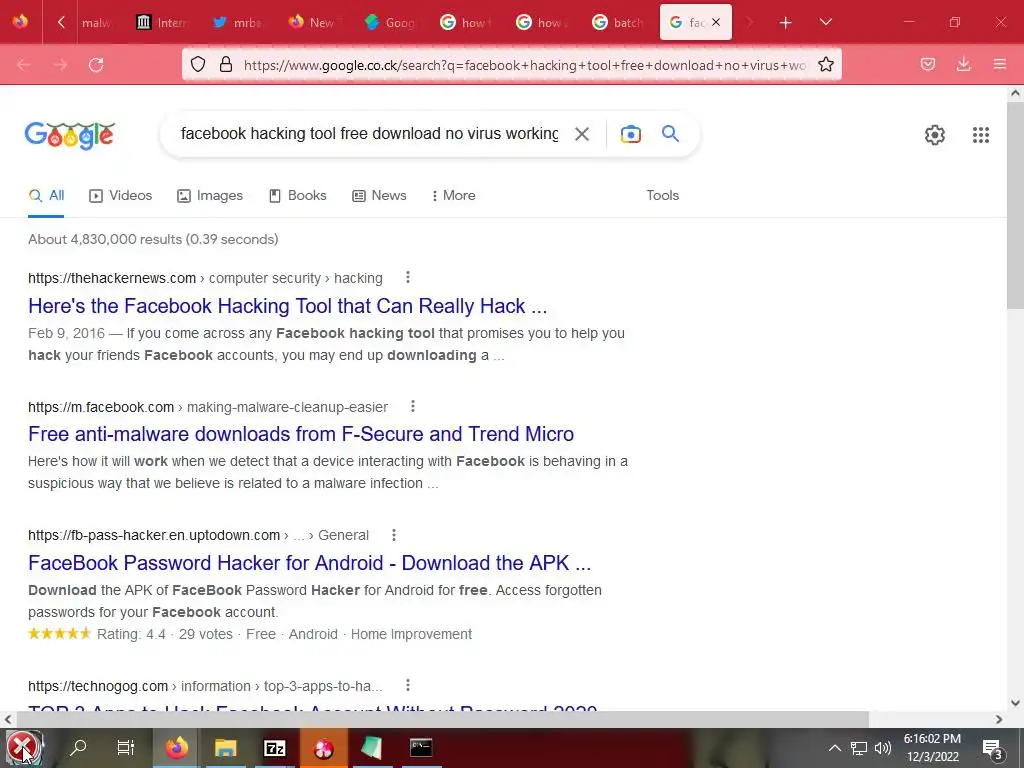The height and width of the screenshot is (768, 1024).
Task: Switch to the Internet Archive tab
Action: point(161,22)
